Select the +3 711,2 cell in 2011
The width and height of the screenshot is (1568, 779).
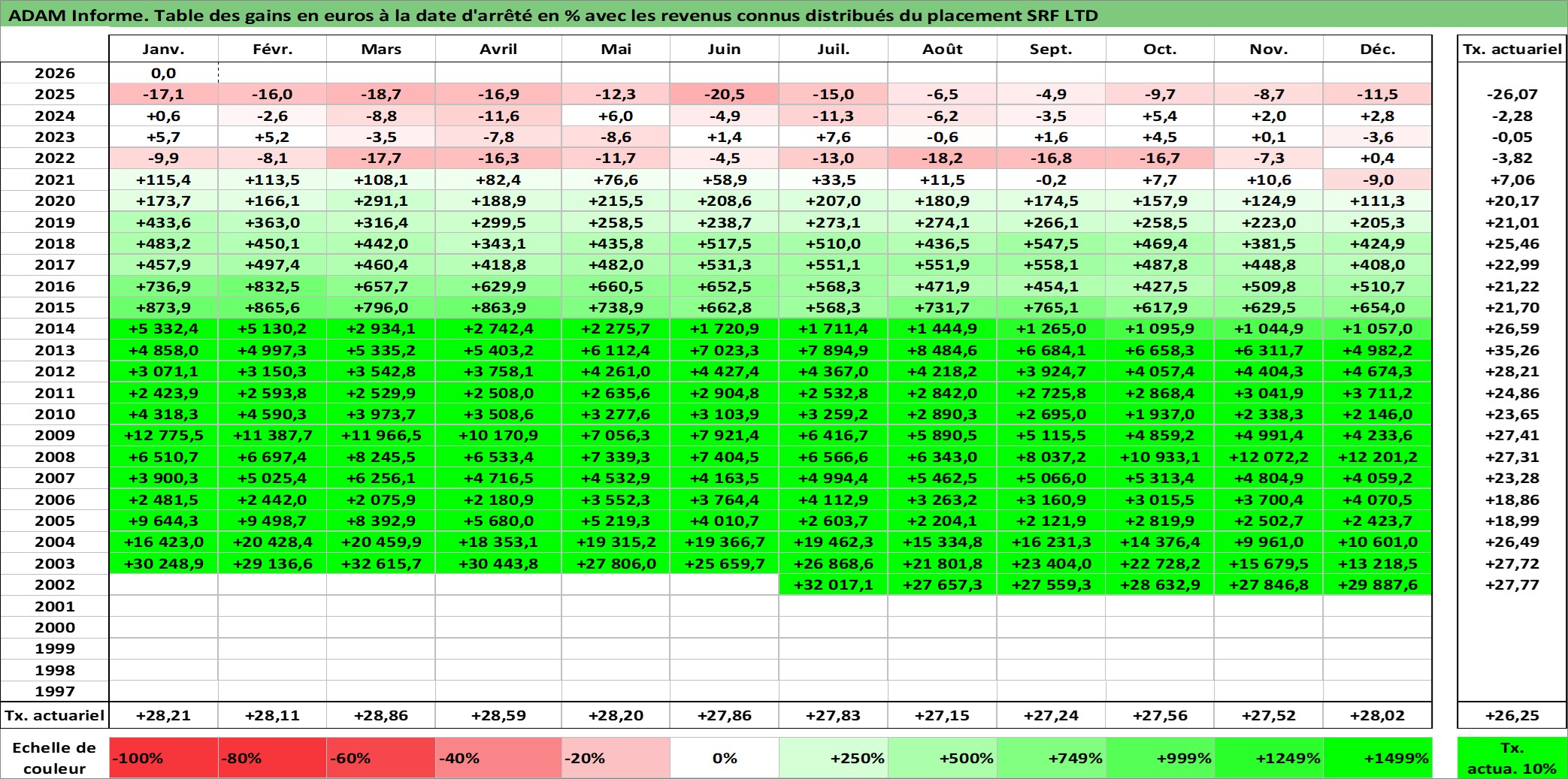click(x=1378, y=393)
